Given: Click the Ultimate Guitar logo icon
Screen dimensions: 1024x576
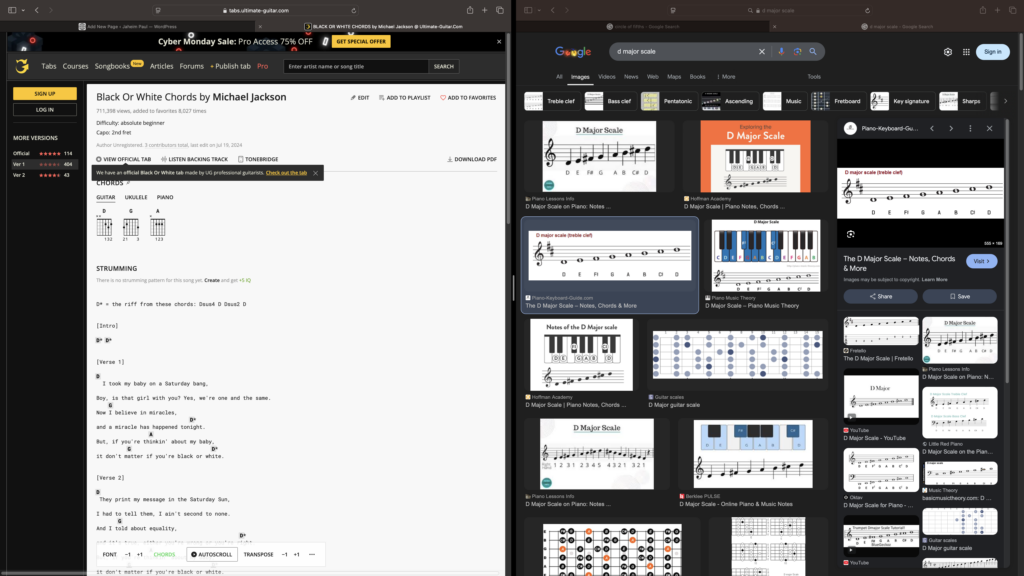Looking at the screenshot, I should coord(22,66).
